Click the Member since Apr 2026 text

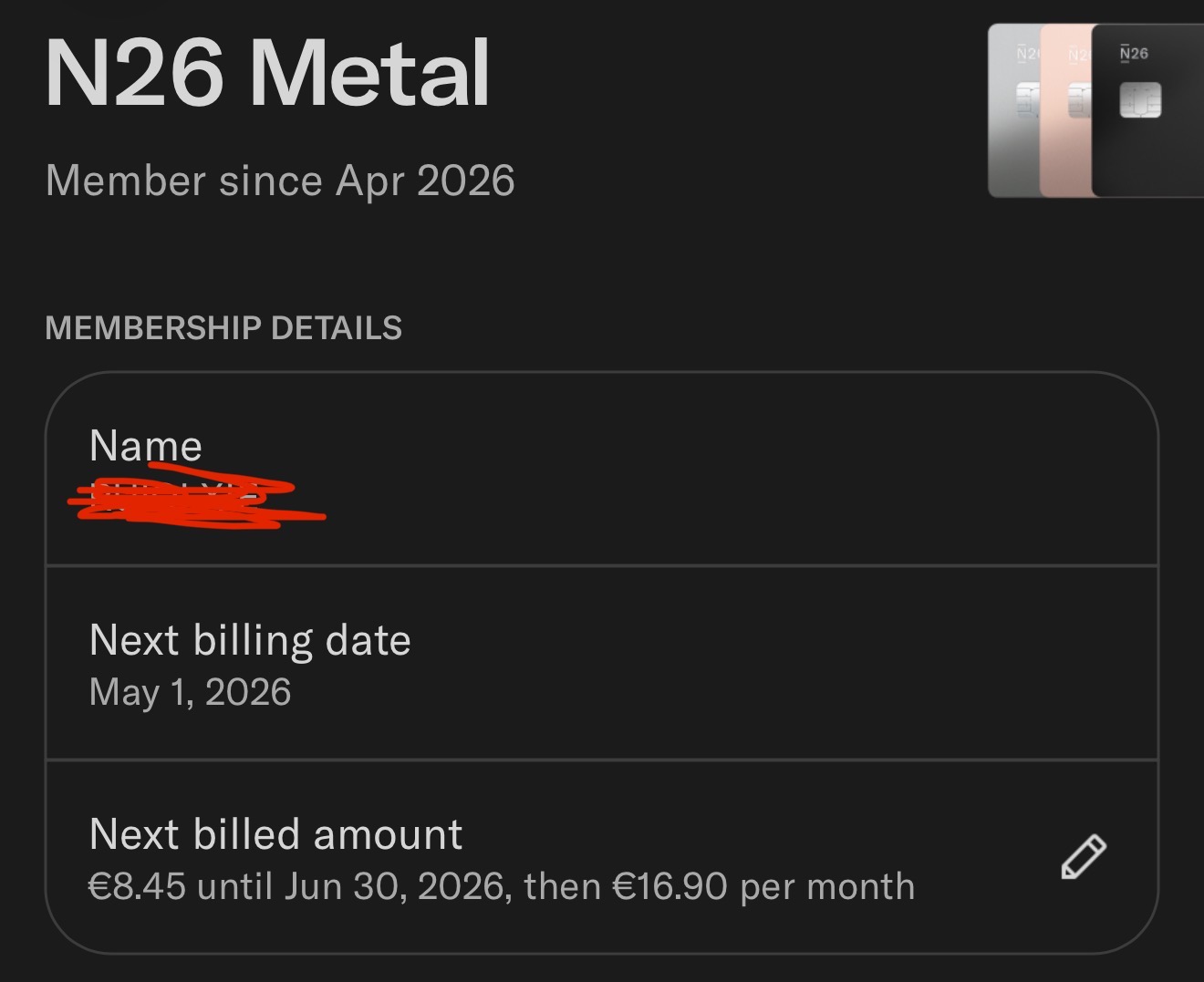280,181
